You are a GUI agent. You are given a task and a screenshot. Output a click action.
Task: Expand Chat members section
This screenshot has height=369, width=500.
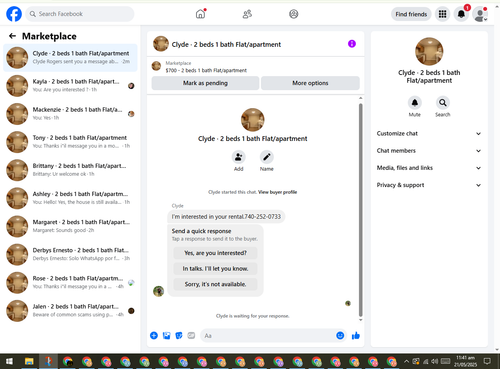click(x=429, y=151)
